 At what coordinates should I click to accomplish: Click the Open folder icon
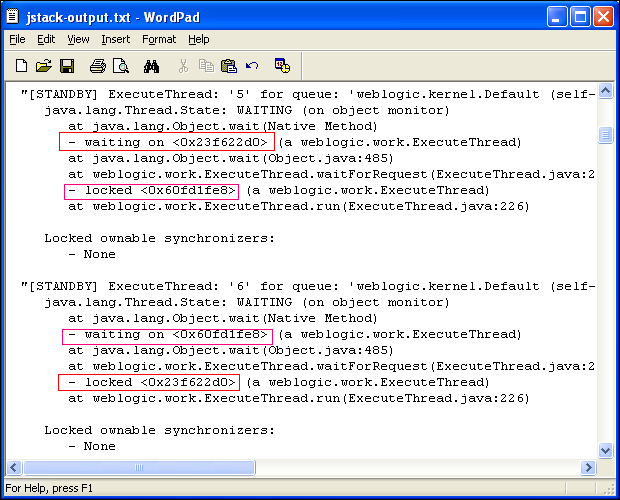[x=43, y=66]
